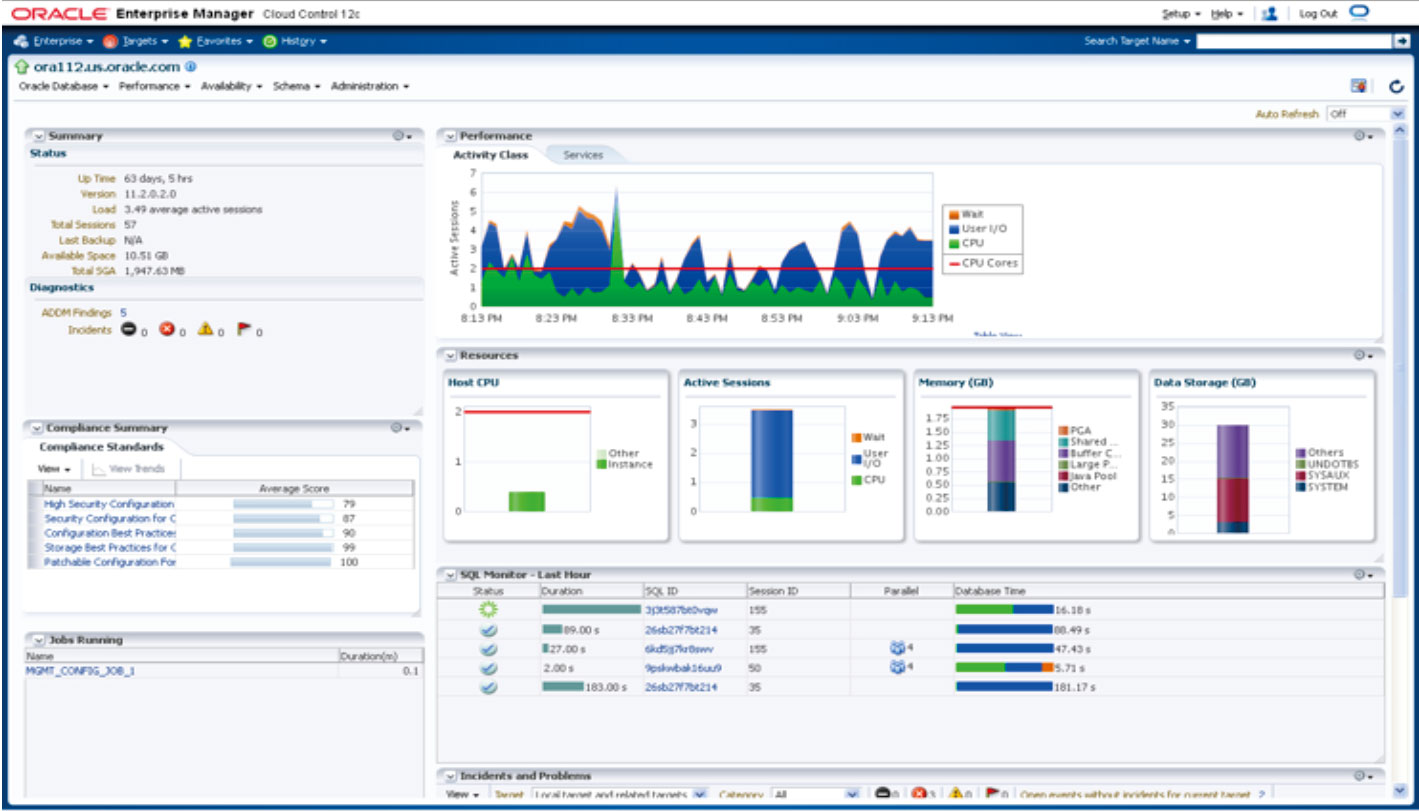Click the Enterprise cloud icon in navigation bar
This screenshot has width=1419, height=811.
[22, 41]
